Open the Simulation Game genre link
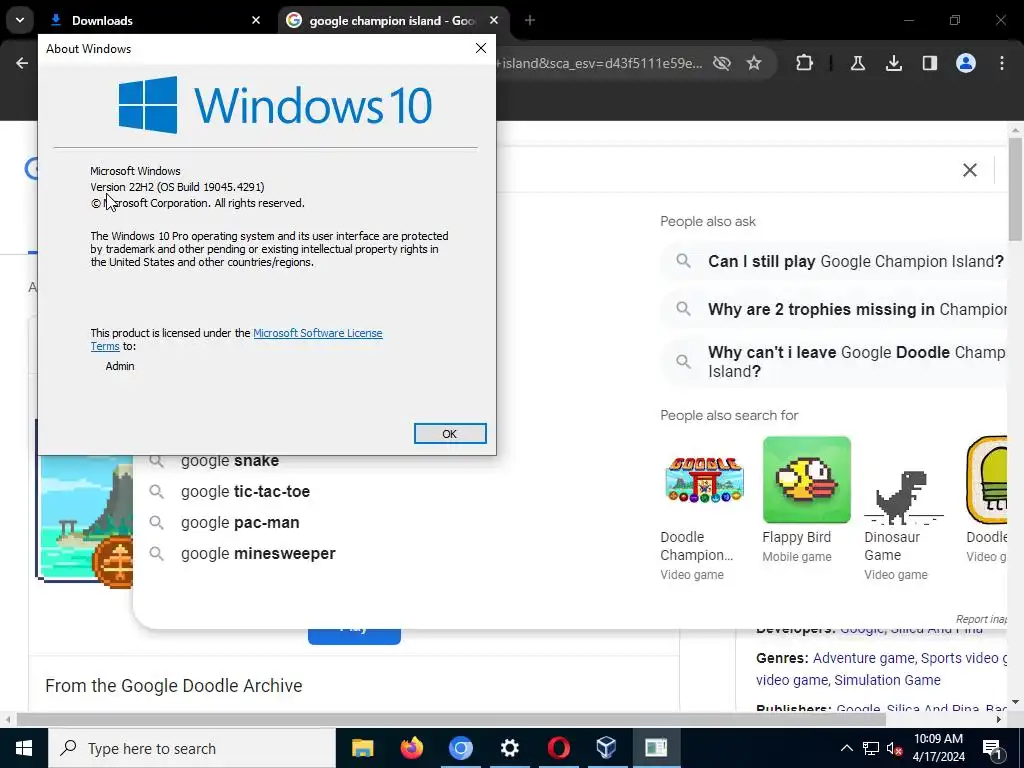The height and width of the screenshot is (768, 1024). click(888, 680)
